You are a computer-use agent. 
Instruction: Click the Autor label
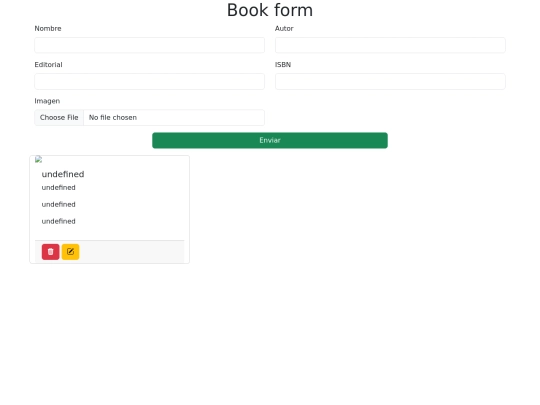(284, 29)
